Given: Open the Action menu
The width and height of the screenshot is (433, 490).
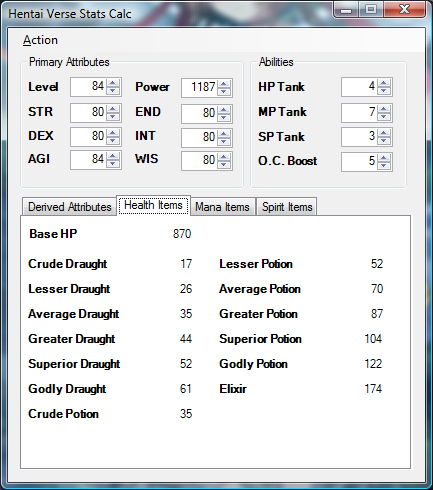Looking at the screenshot, I should tap(40, 40).
